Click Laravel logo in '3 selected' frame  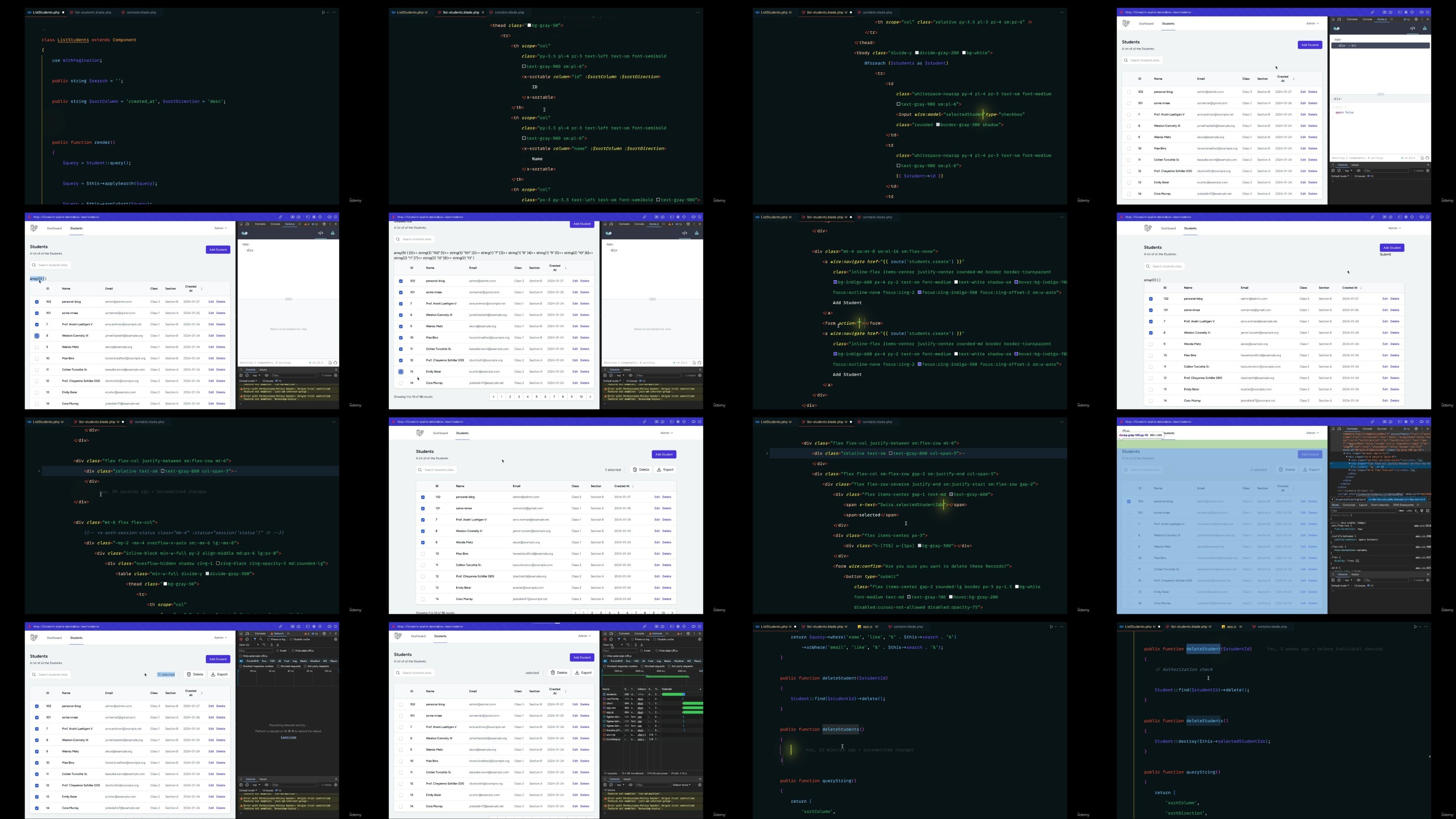point(420,433)
